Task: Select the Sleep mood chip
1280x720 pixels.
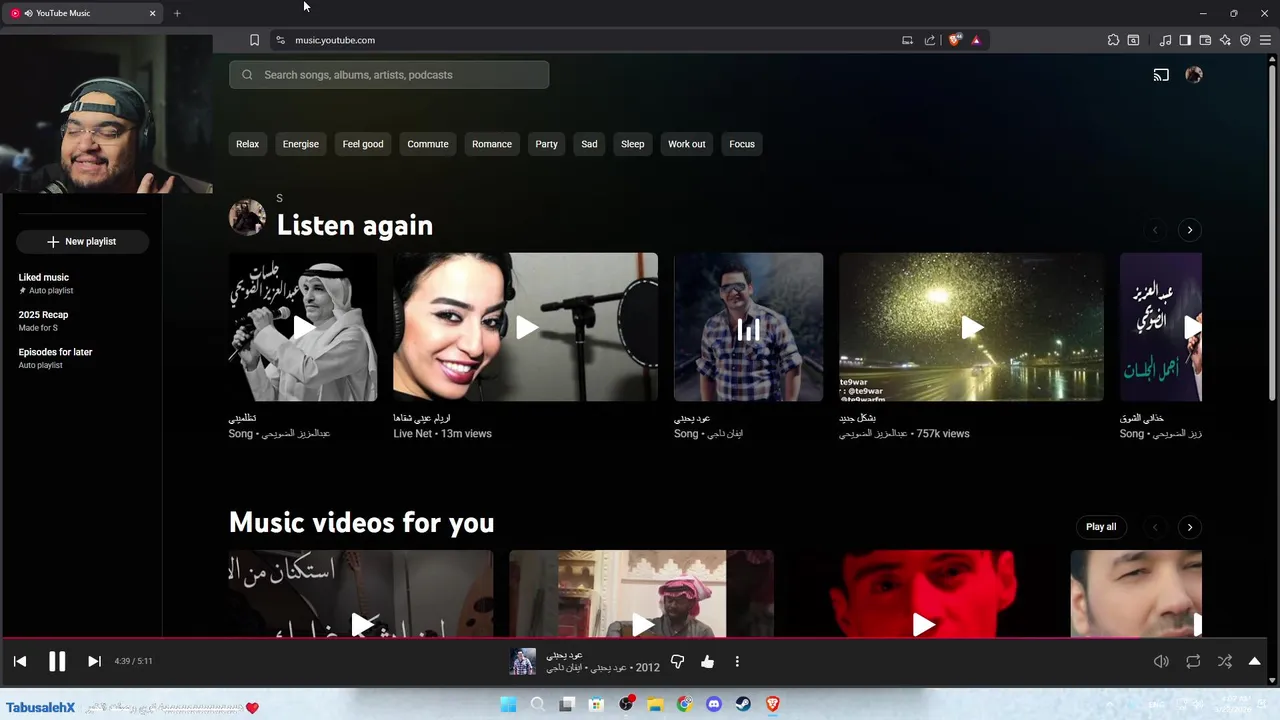Action: click(633, 144)
